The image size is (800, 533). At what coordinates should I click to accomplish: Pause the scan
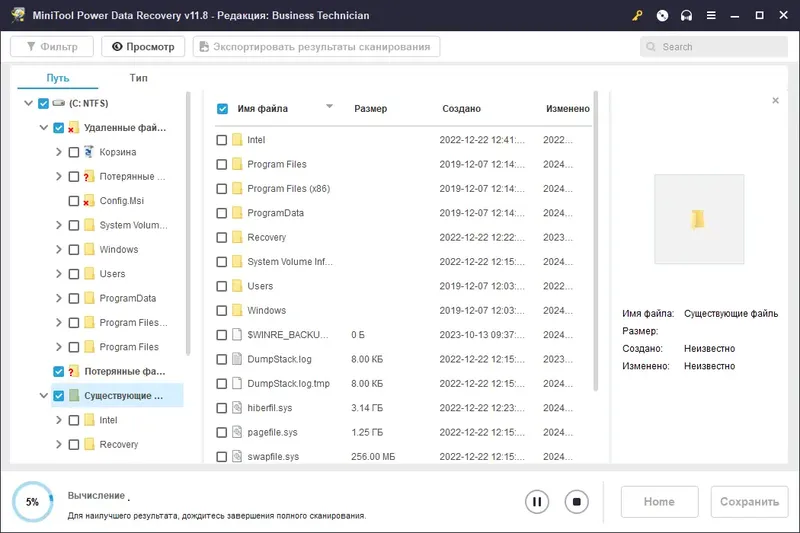537,502
